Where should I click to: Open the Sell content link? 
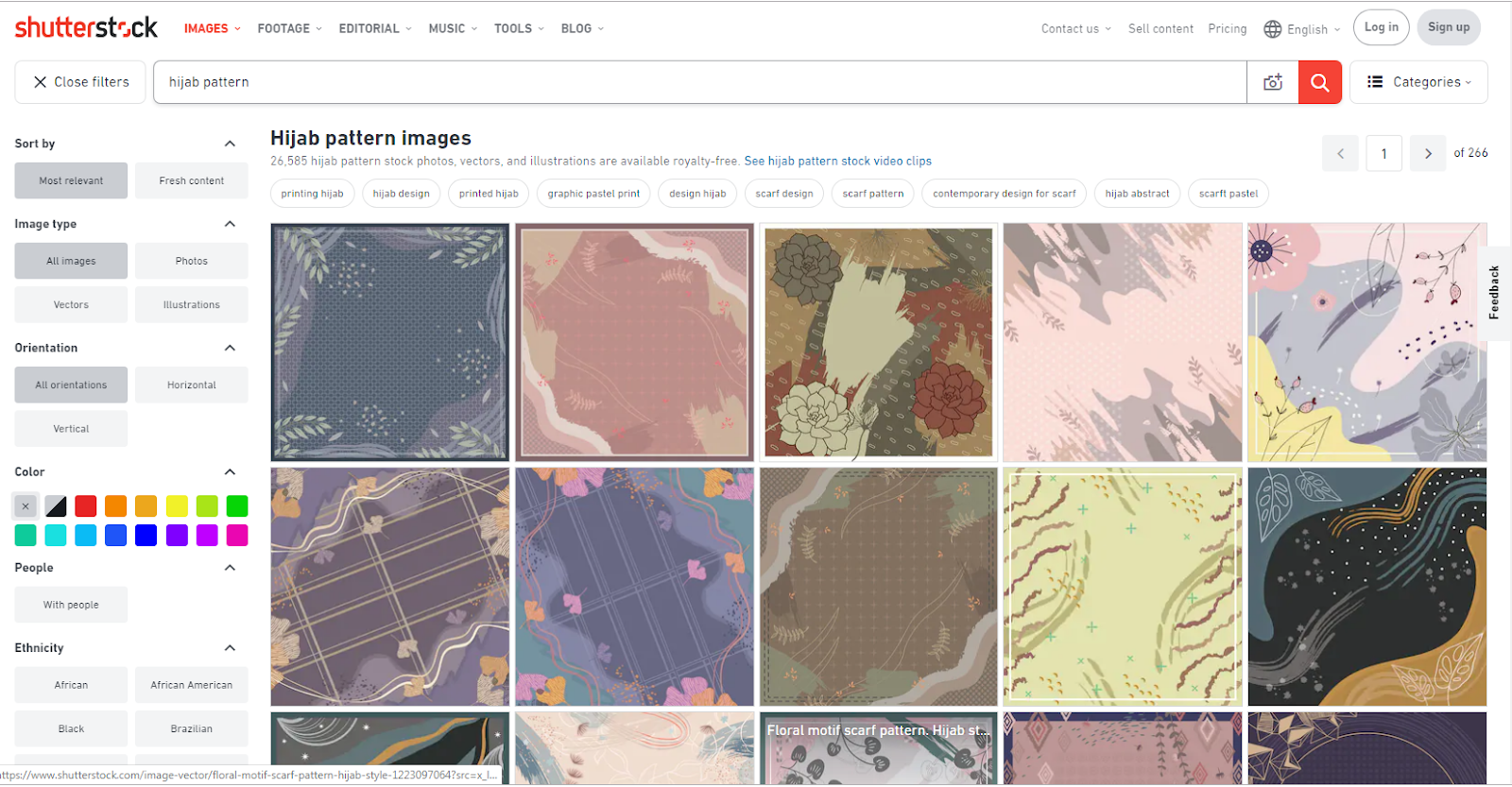pos(1160,28)
